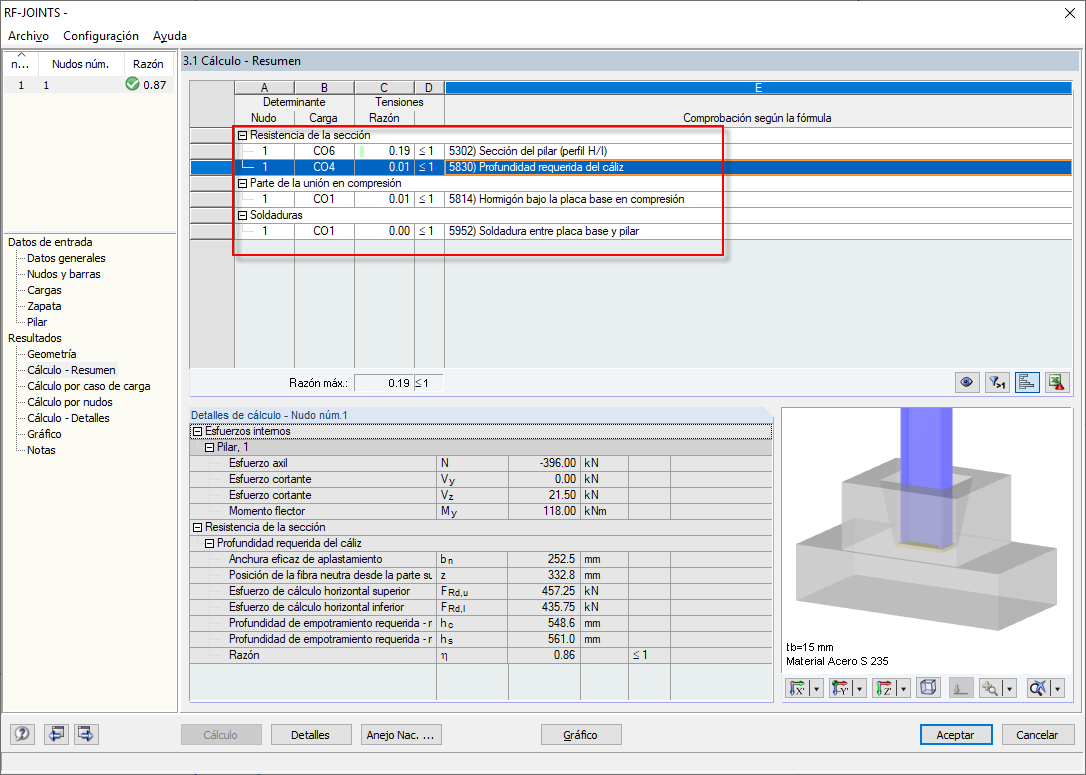Set view in X direction

[798, 688]
